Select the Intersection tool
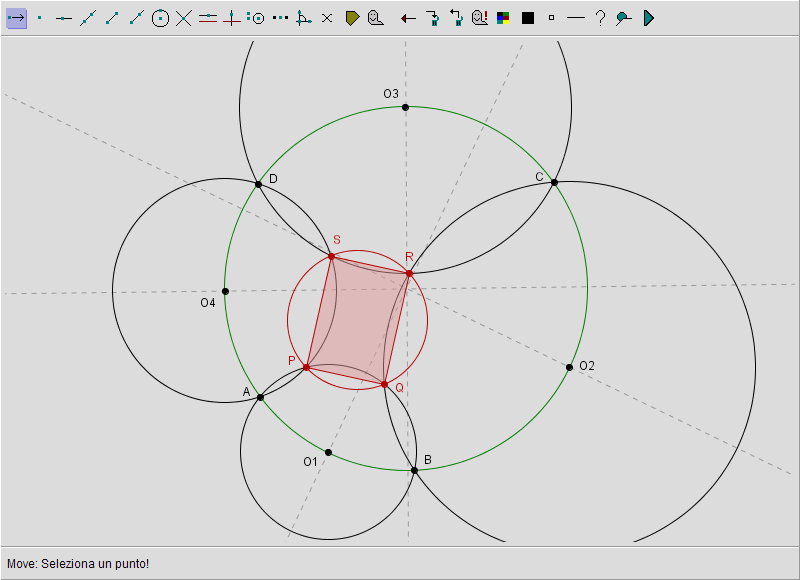The width and height of the screenshot is (800, 580). pyautogui.click(x=184, y=18)
